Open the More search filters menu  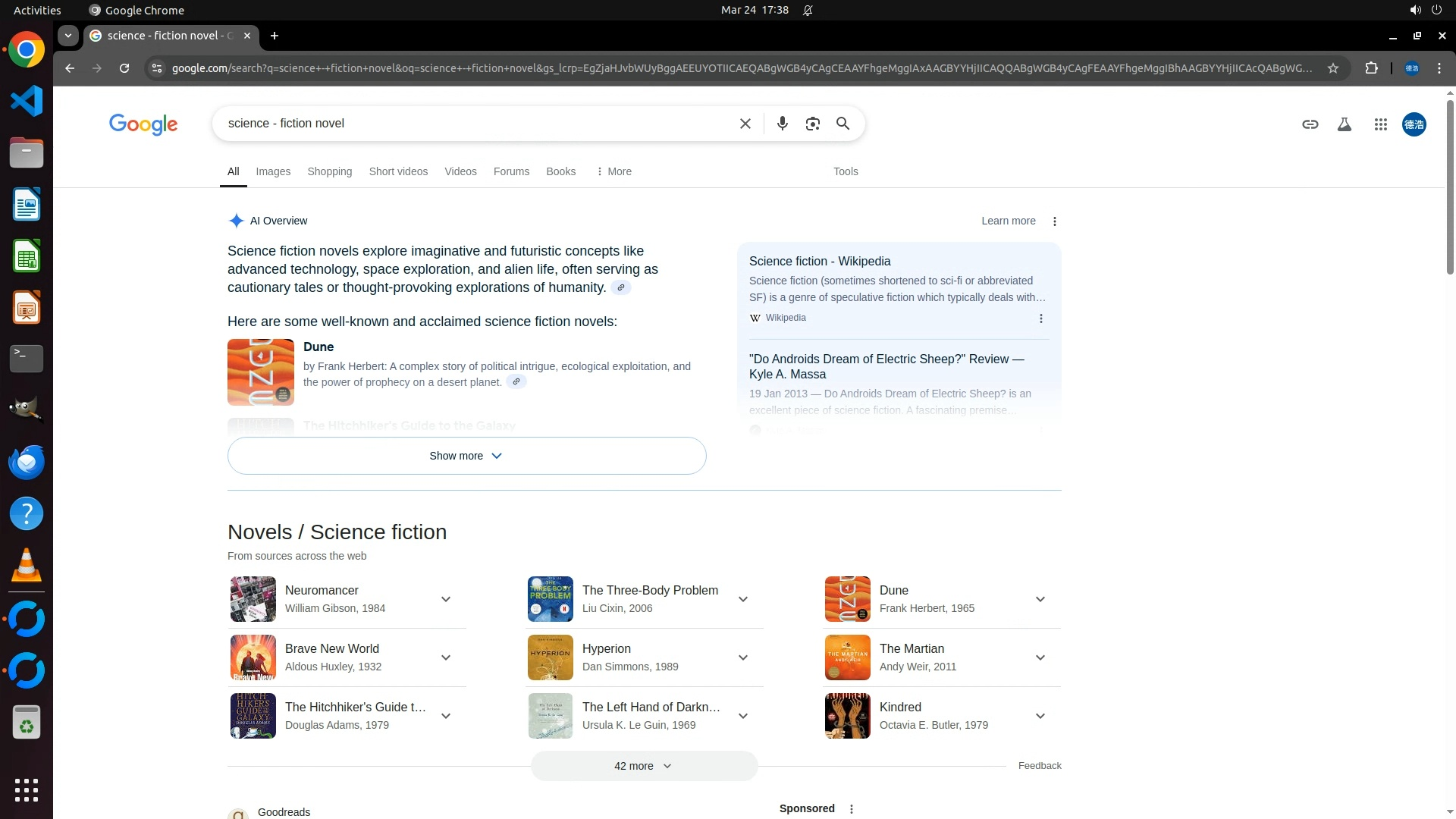coord(614,171)
